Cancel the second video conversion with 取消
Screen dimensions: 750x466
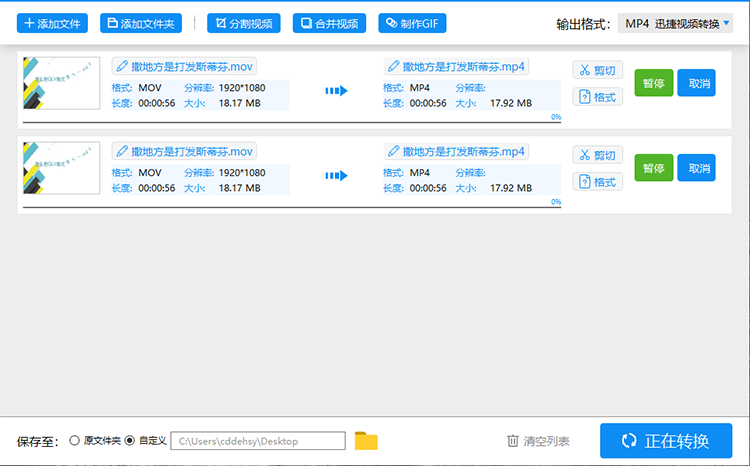point(696,168)
